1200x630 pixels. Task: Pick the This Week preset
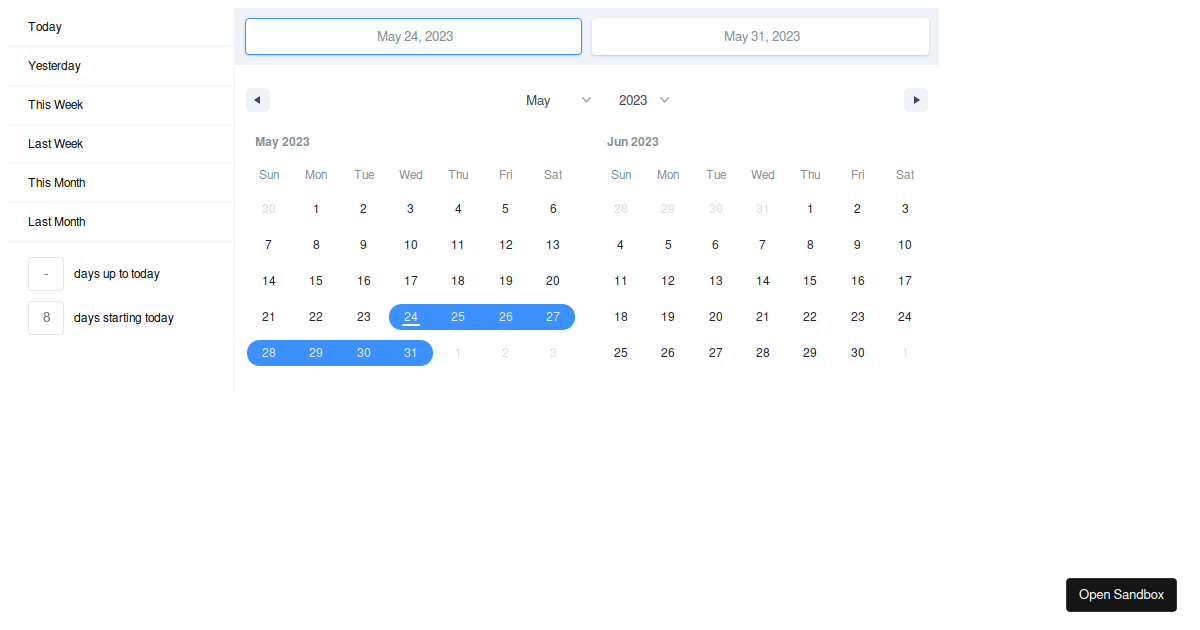click(x=56, y=105)
